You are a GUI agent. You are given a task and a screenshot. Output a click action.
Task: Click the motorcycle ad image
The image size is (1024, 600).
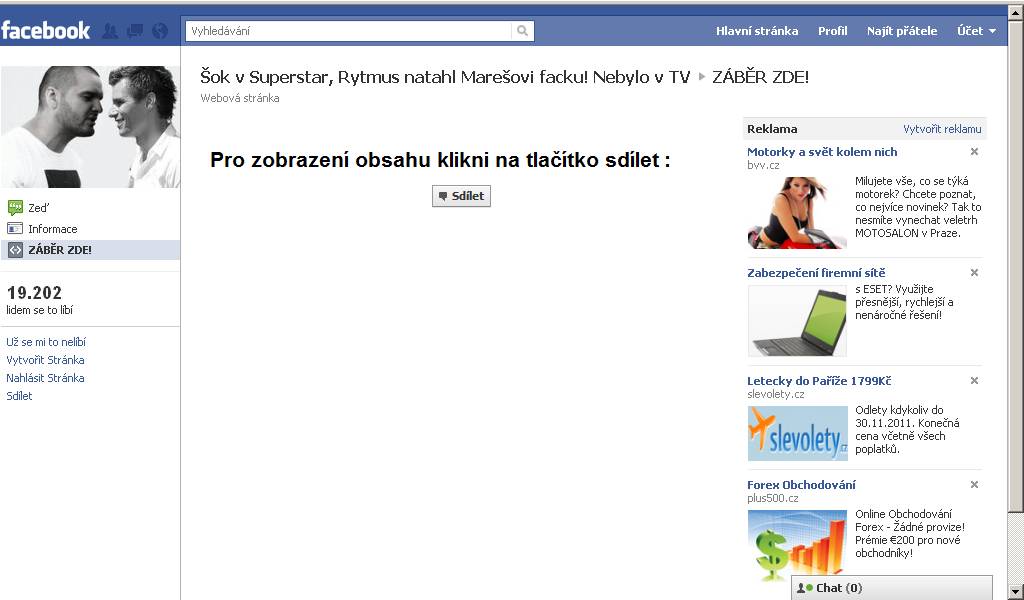pos(797,213)
